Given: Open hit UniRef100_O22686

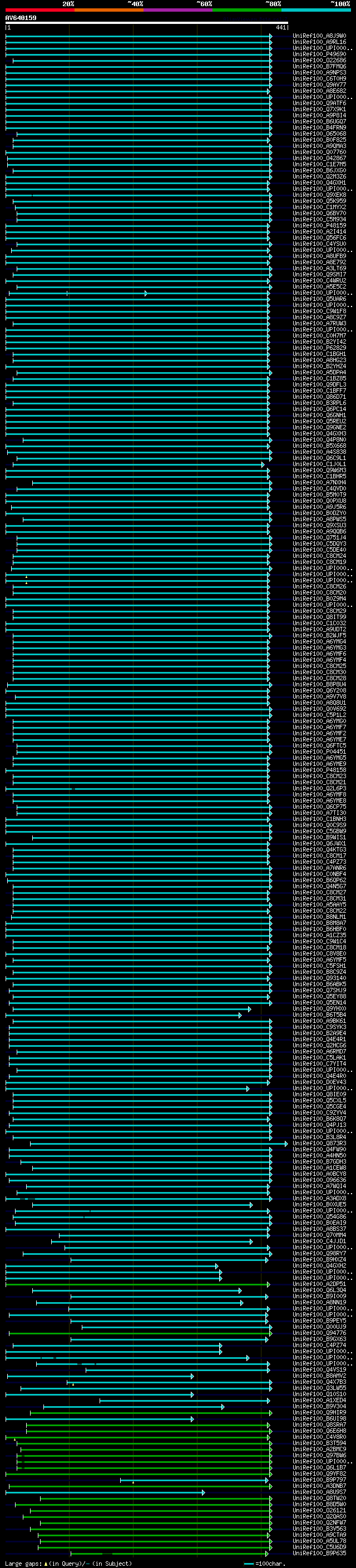Looking at the screenshot, I should pyautogui.click(x=319, y=60).
